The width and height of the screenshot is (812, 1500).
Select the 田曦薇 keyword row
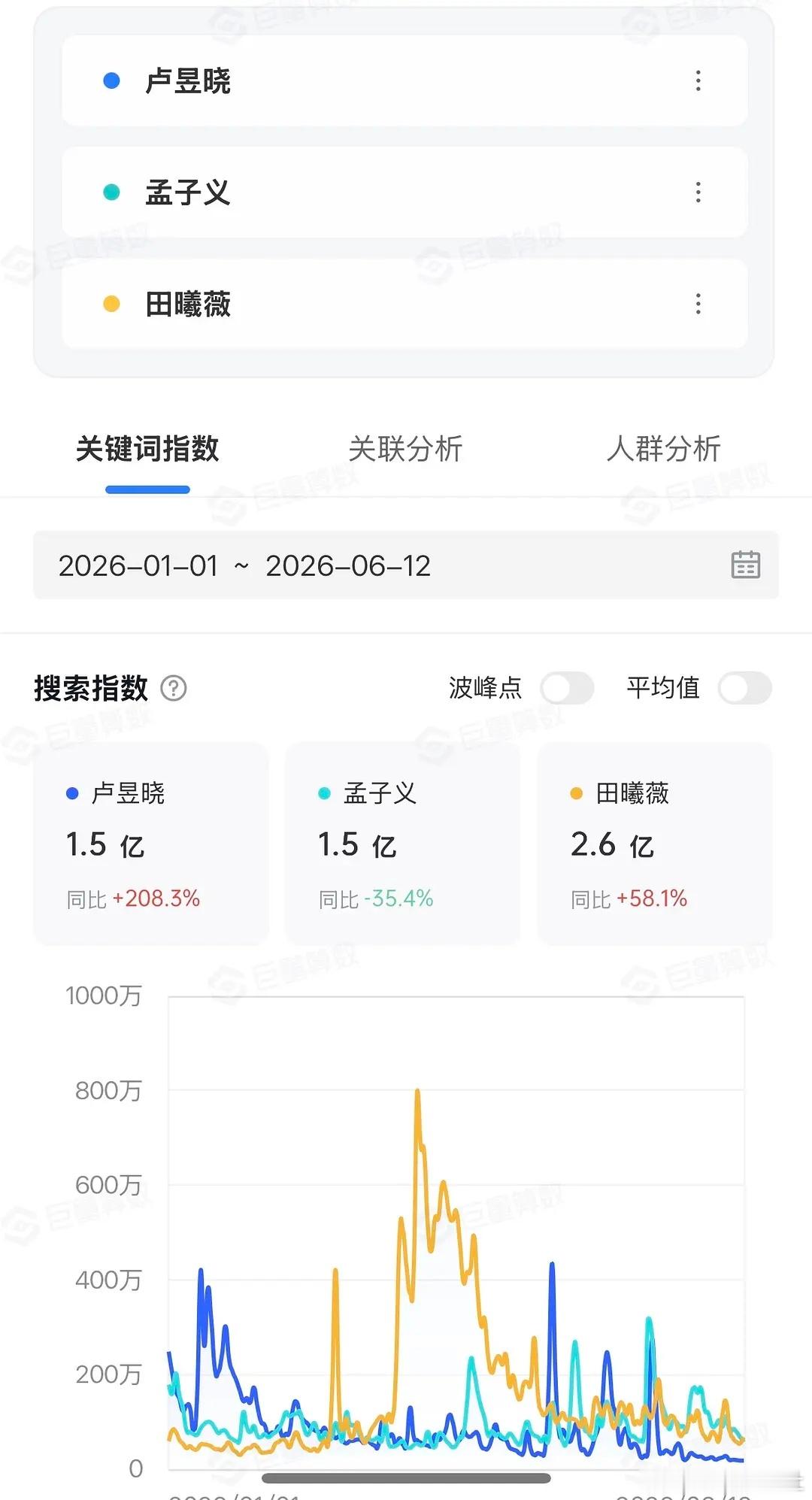tap(404, 304)
